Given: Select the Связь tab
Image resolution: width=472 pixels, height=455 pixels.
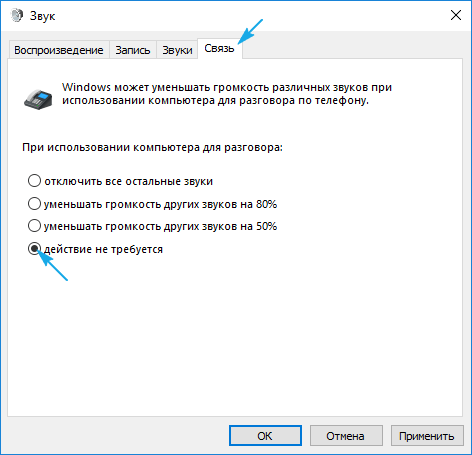Looking at the screenshot, I should tap(219, 49).
